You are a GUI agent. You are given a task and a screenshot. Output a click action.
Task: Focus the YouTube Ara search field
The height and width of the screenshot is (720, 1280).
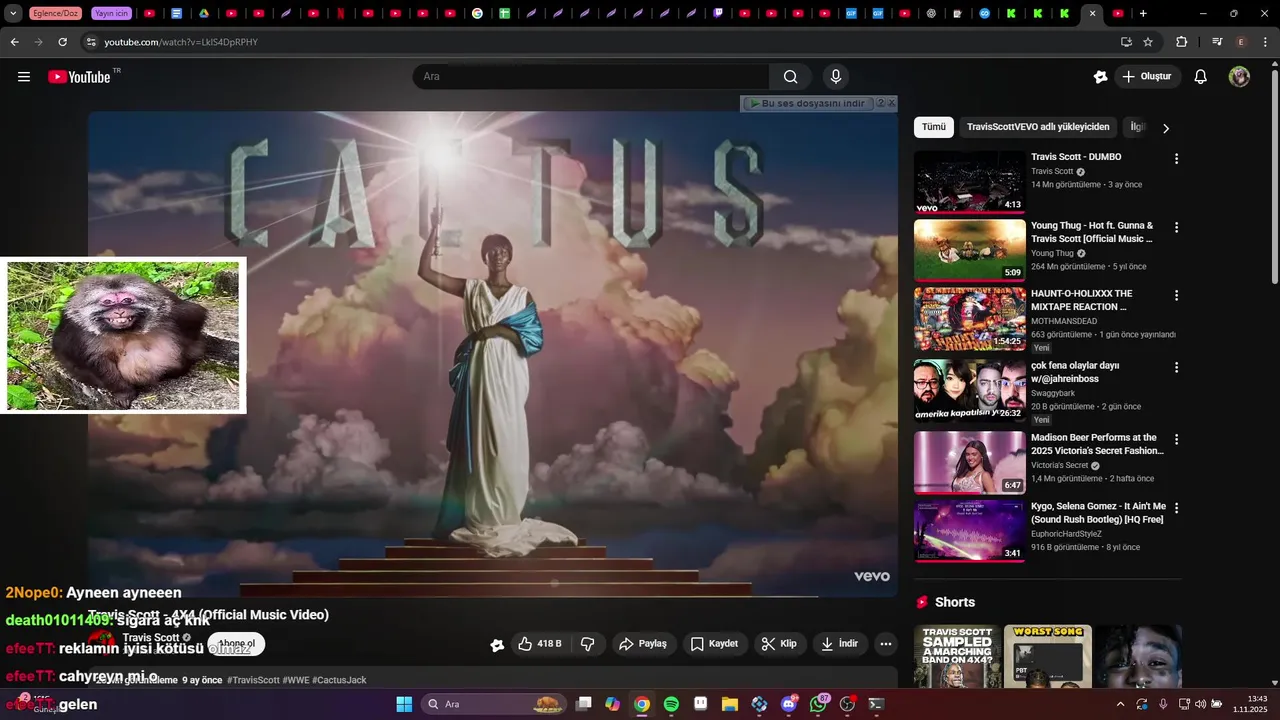click(x=591, y=77)
